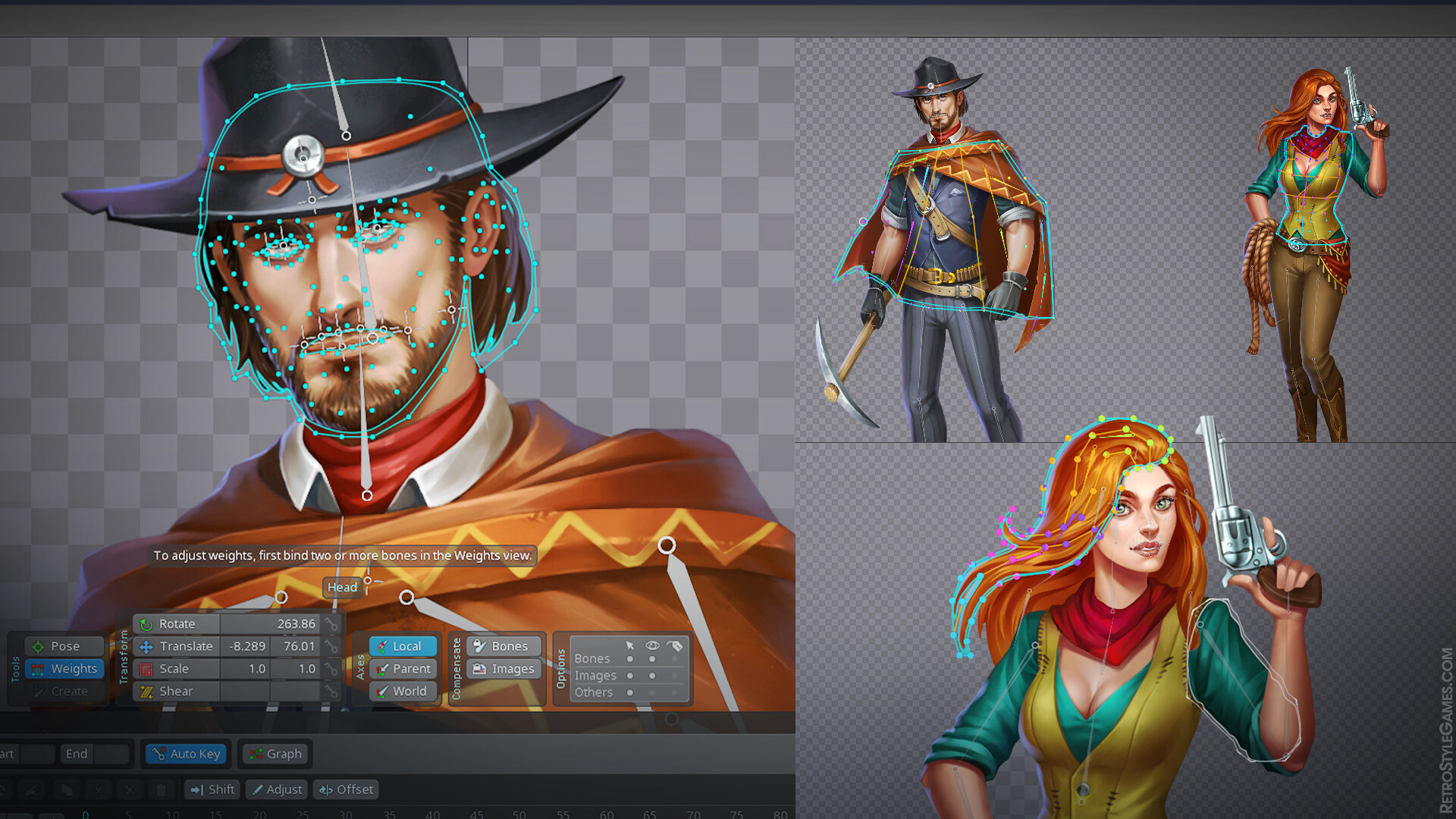The height and width of the screenshot is (819, 1456).
Task: Open the Graph view
Action: [x=275, y=754]
